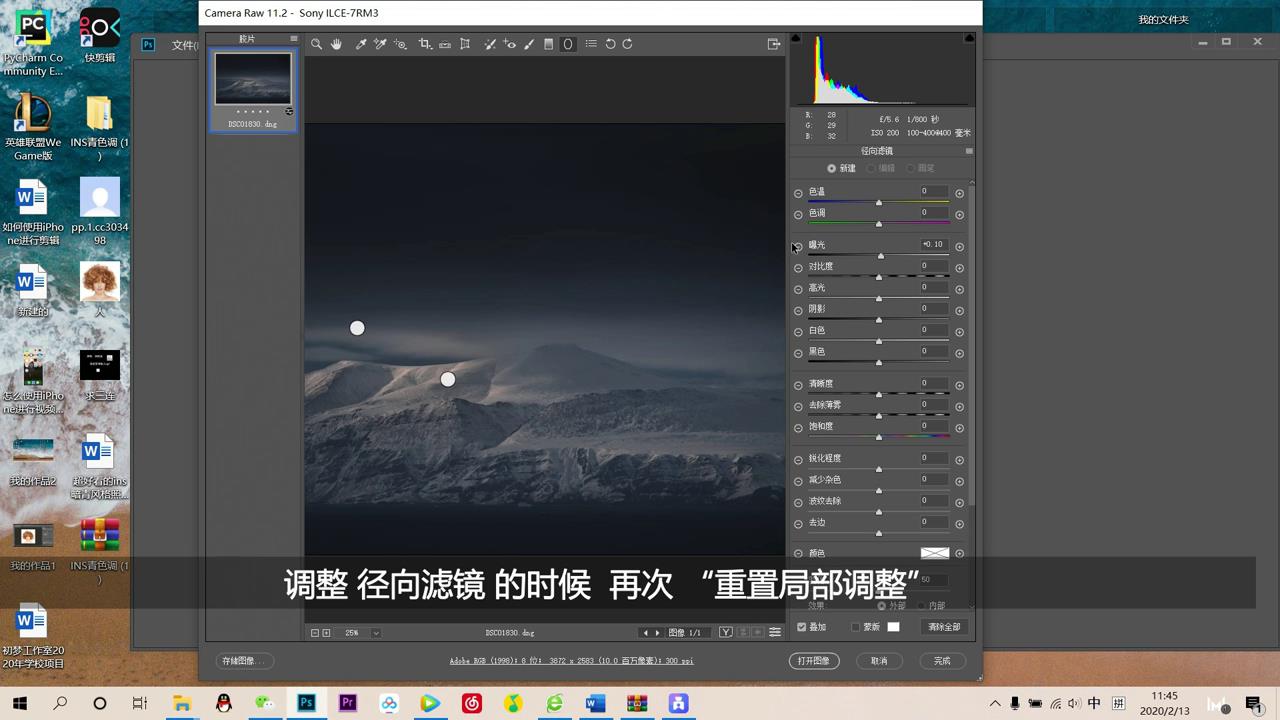Open the 25% zoom level dropdown
The height and width of the screenshot is (720, 1280).
pyautogui.click(x=375, y=632)
